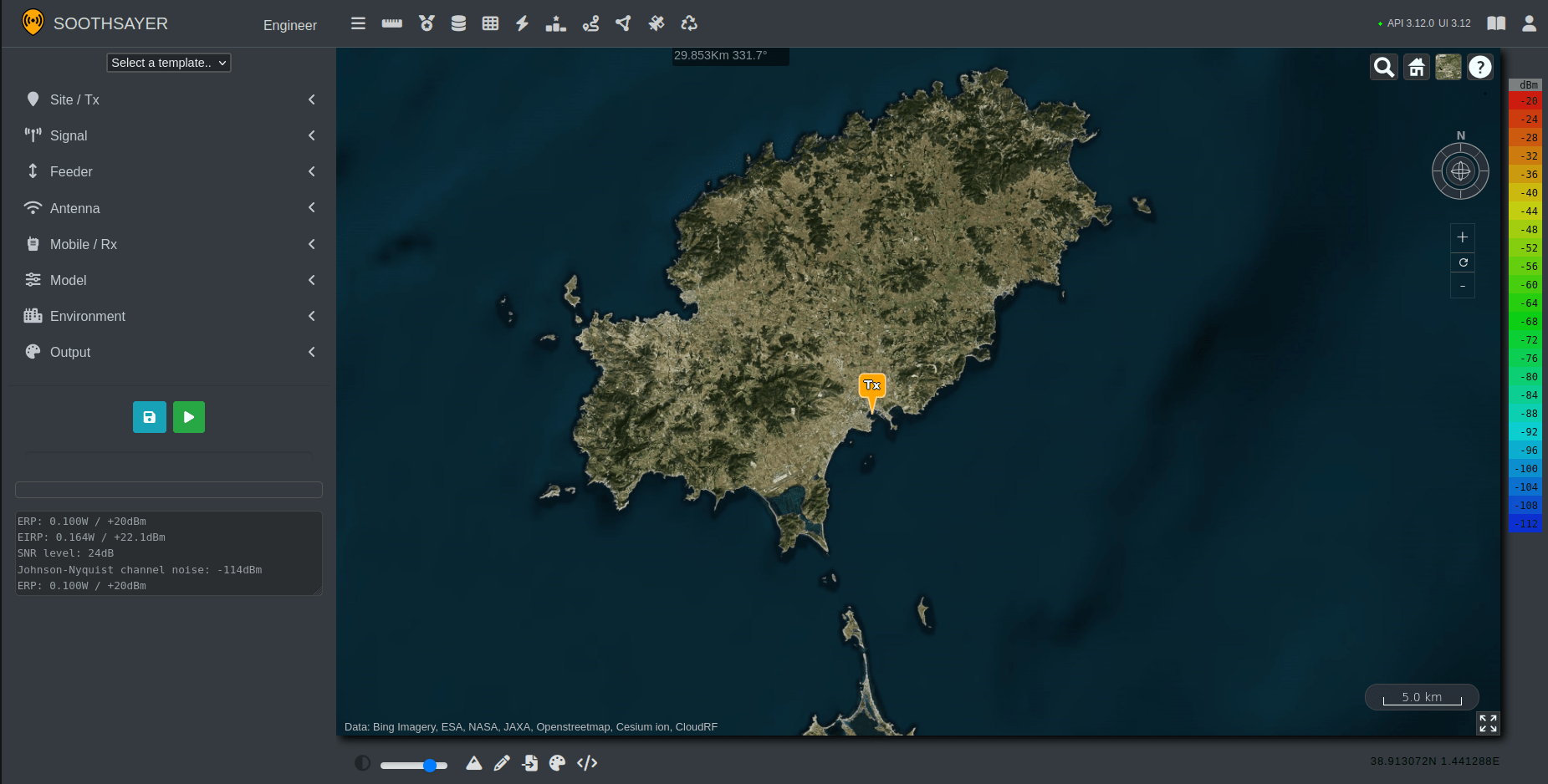Open the best site podium tool

pyautogui.click(x=555, y=23)
